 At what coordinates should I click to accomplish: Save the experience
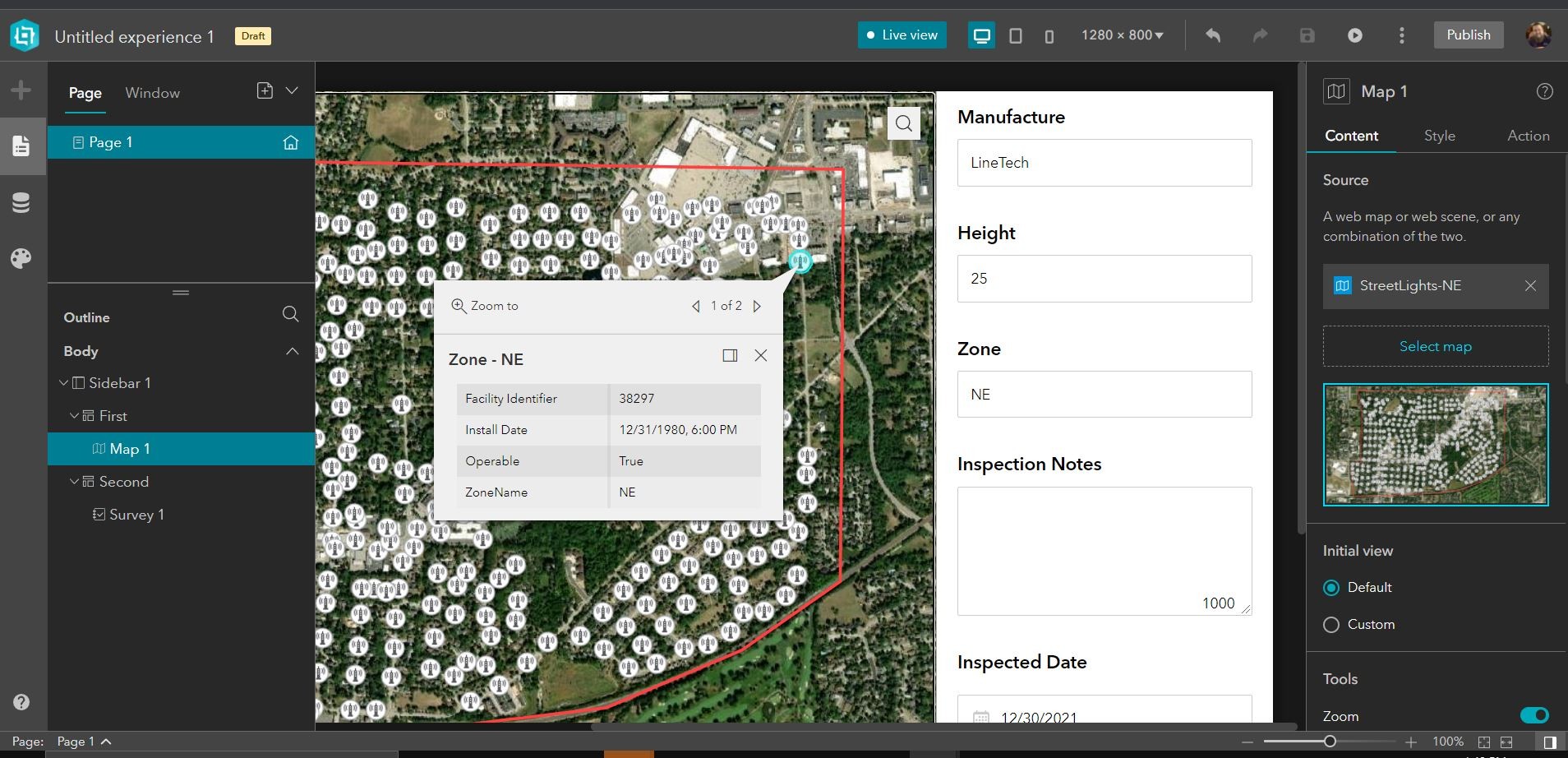pyautogui.click(x=1307, y=35)
